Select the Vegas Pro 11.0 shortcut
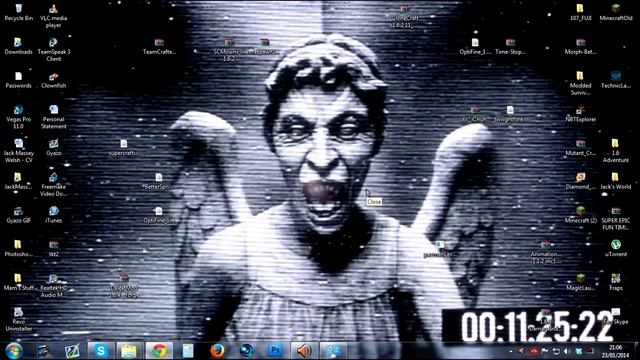The width and height of the screenshot is (640, 360). tap(18, 117)
